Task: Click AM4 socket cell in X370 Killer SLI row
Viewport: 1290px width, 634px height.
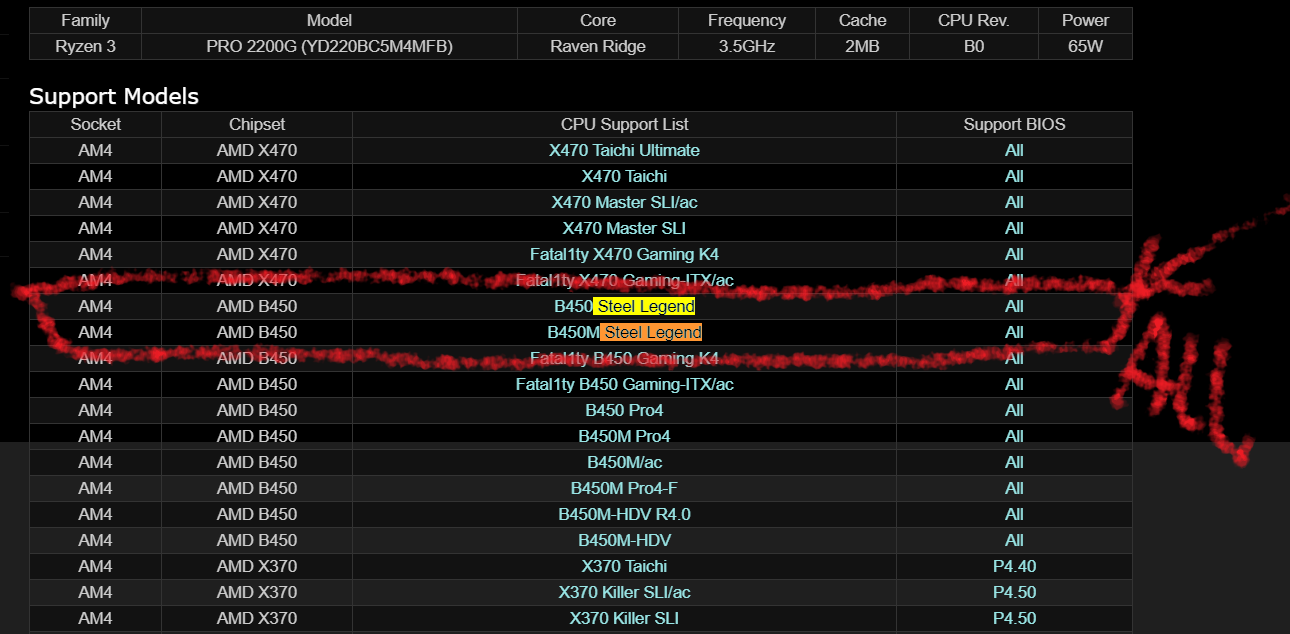Action: pos(95,618)
